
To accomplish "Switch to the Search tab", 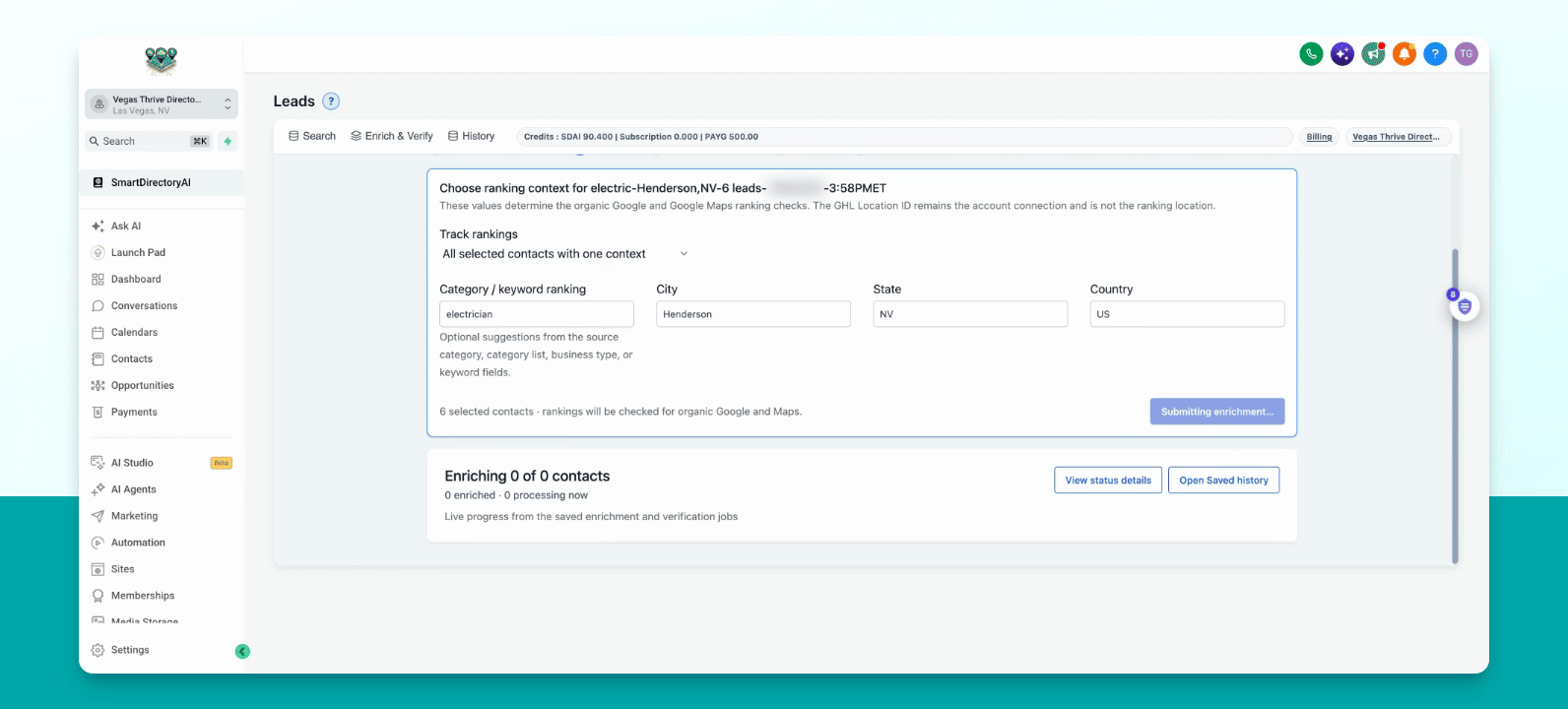I will (x=312, y=136).
